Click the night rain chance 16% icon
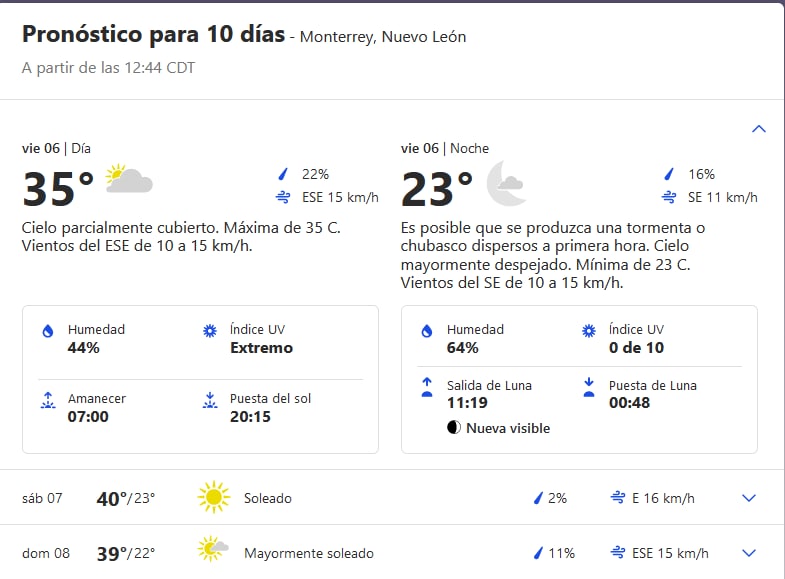 click(x=669, y=174)
